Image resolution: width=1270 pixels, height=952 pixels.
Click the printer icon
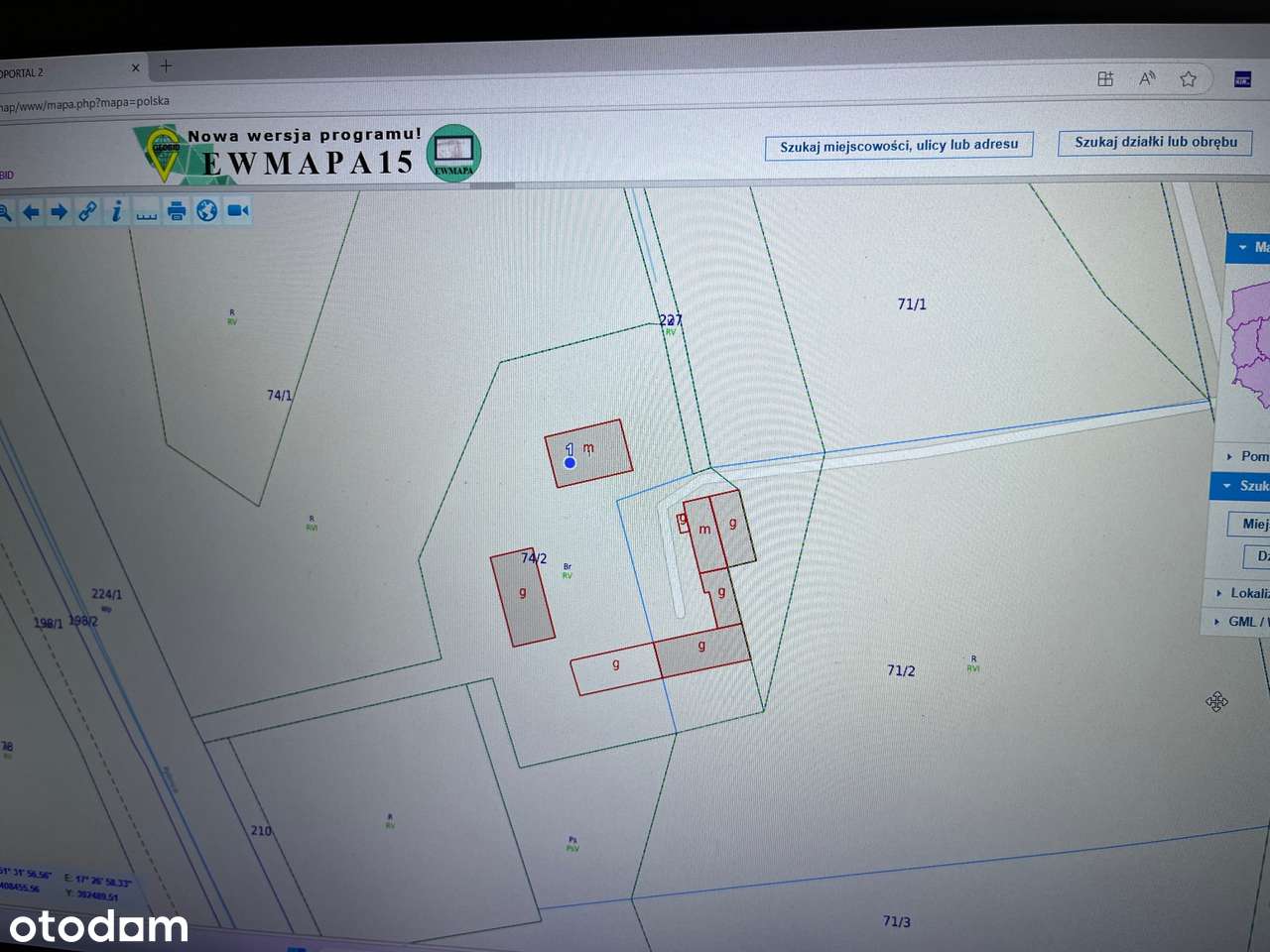click(x=177, y=210)
